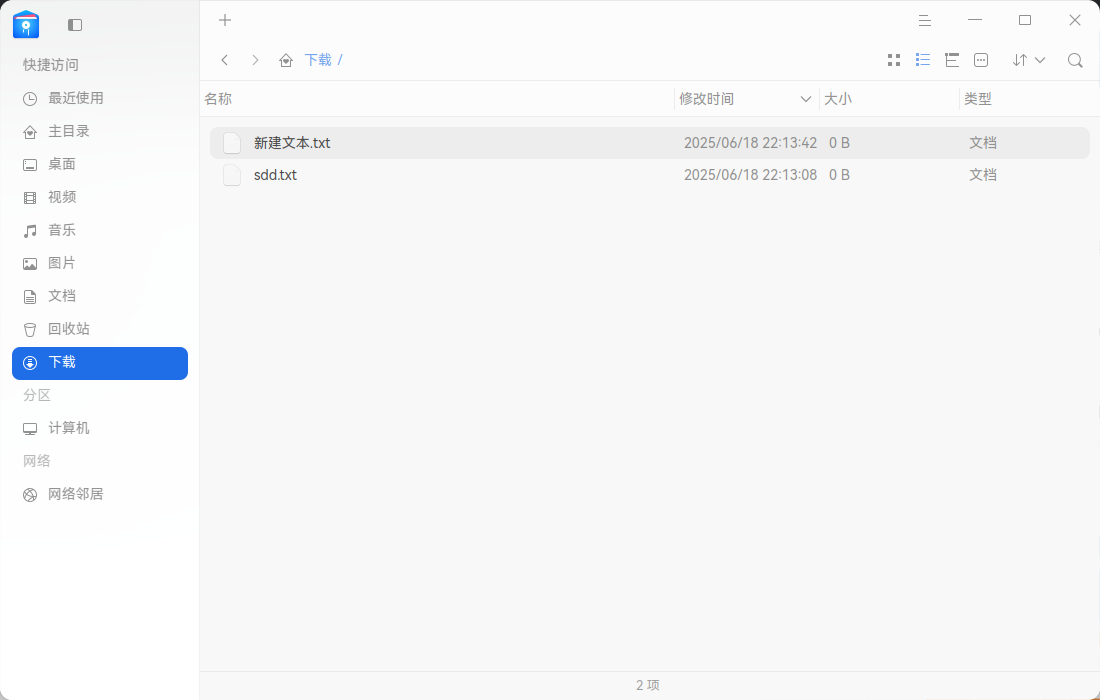Image resolution: width=1100 pixels, height=700 pixels.
Task: Go forward with the right arrow
Action: click(255, 60)
